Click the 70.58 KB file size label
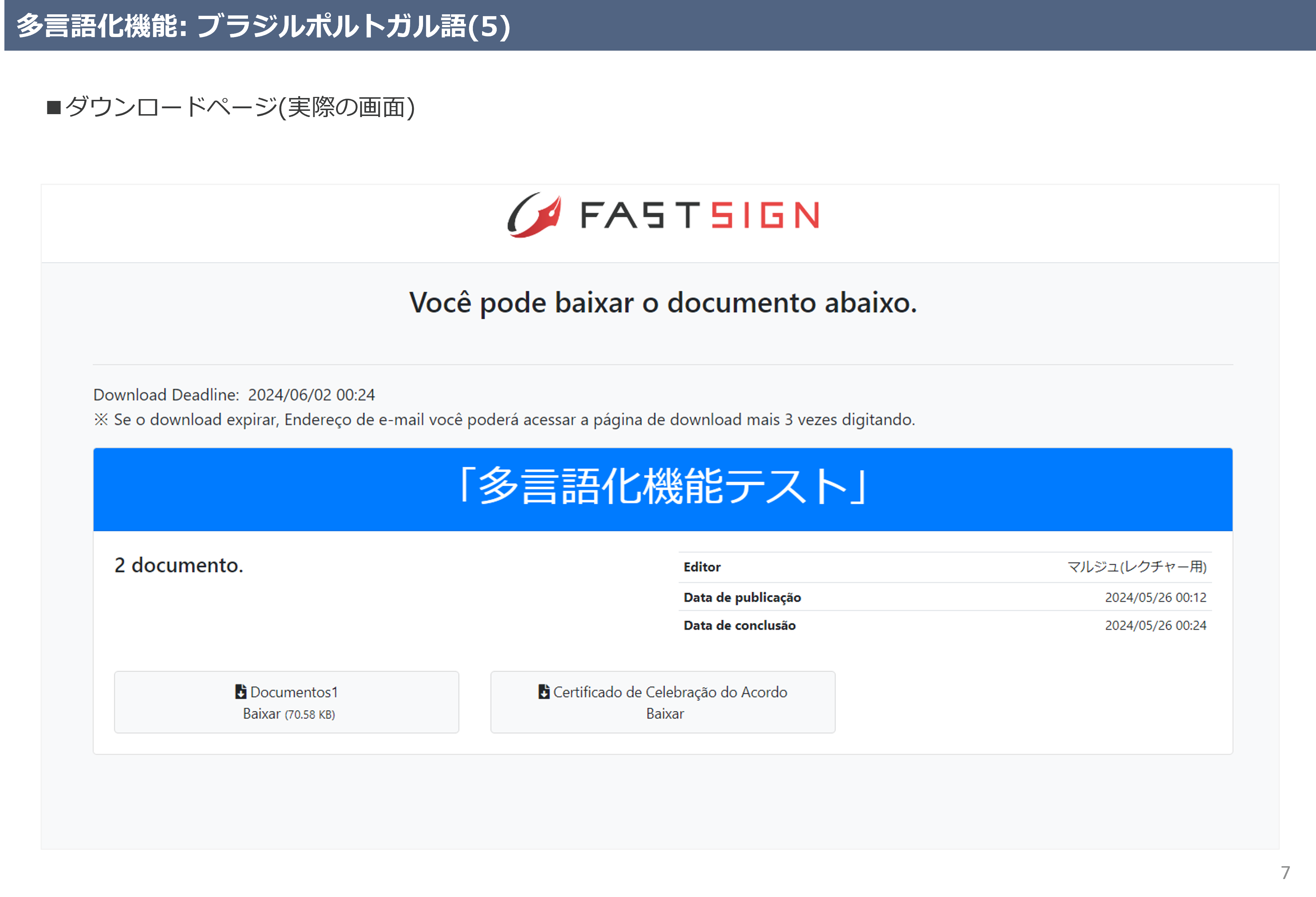Viewport: 1316px width, 897px height. coord(310,715)
